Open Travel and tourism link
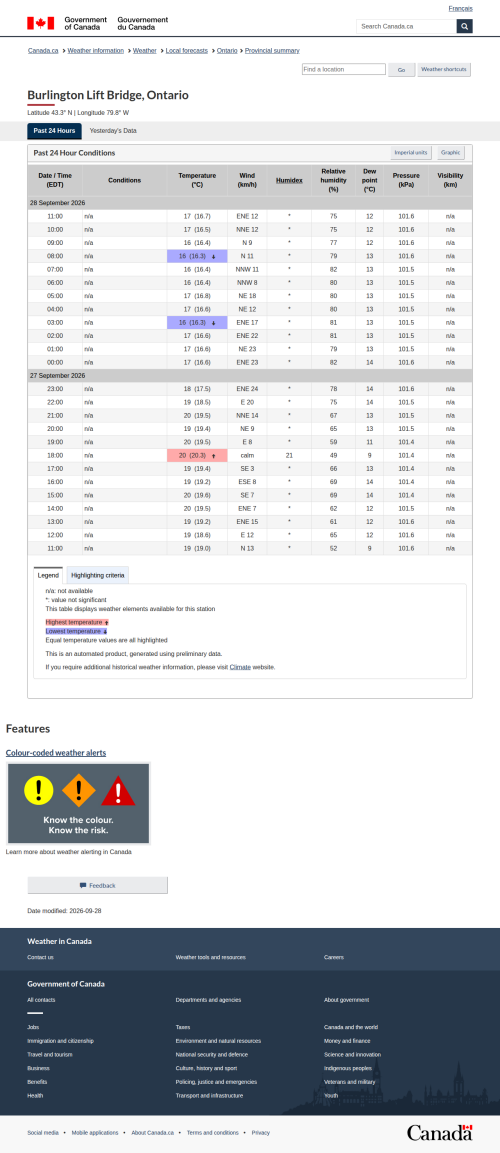 coord(51,1054)
